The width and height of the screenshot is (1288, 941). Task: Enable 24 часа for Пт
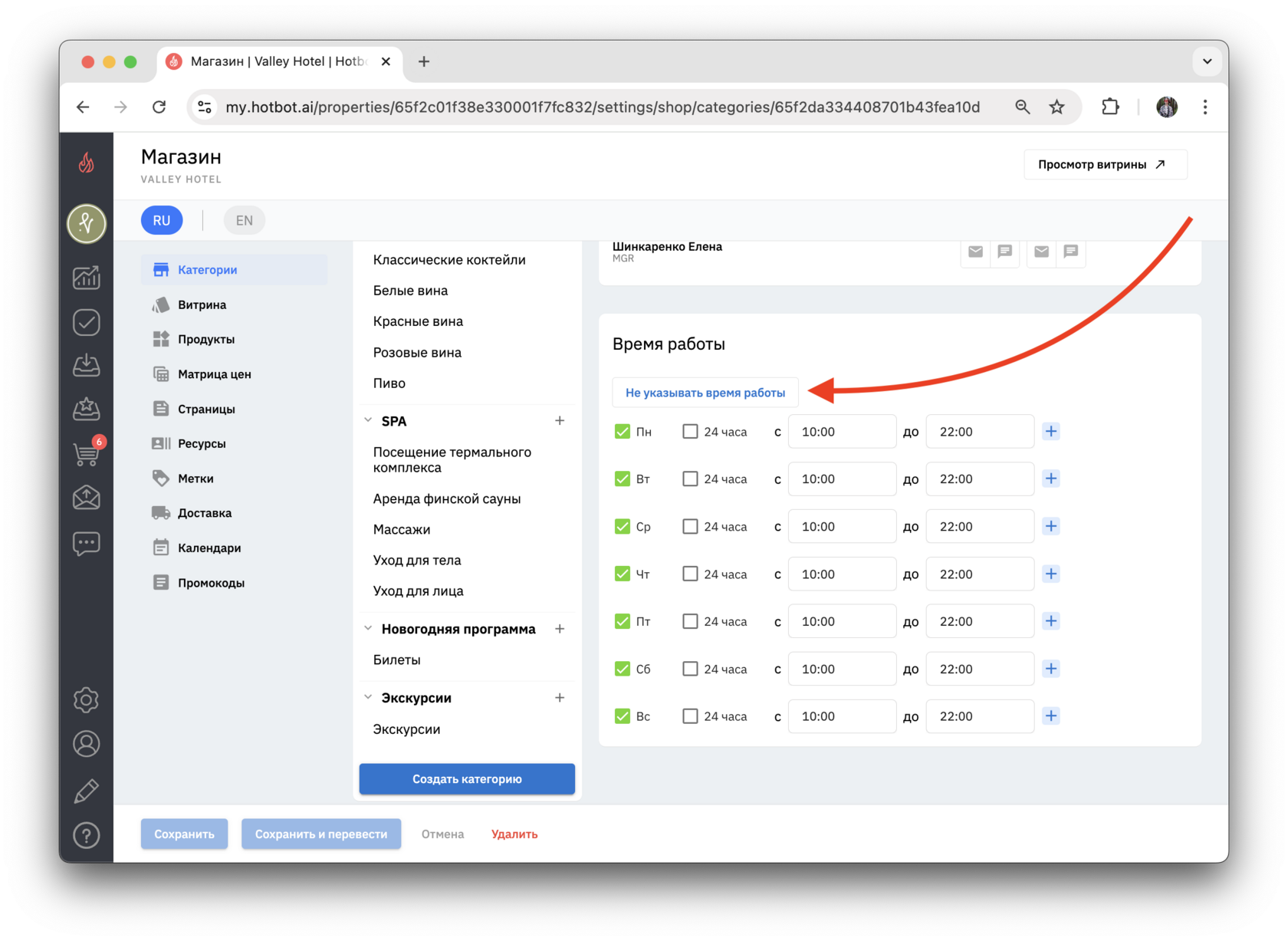coord(690,621)
